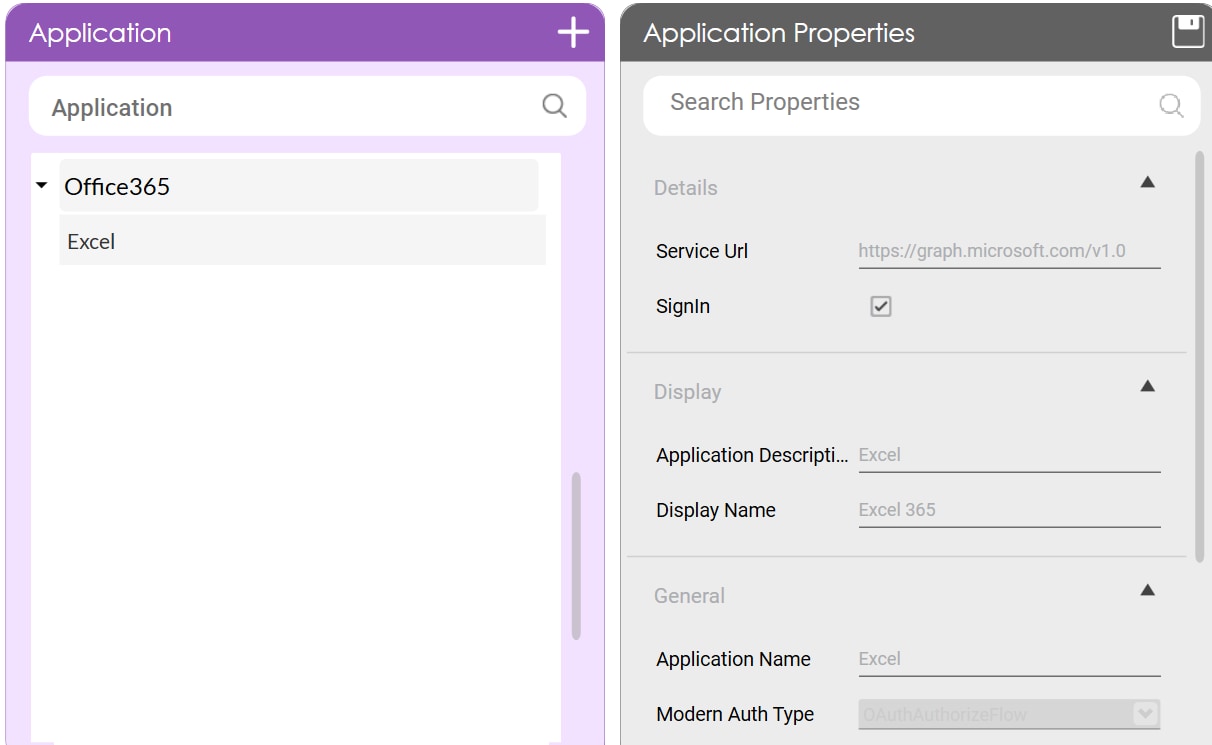This screenshot has height=745, width=1212.
Task: Click the Display Name label
Action: 716,510
